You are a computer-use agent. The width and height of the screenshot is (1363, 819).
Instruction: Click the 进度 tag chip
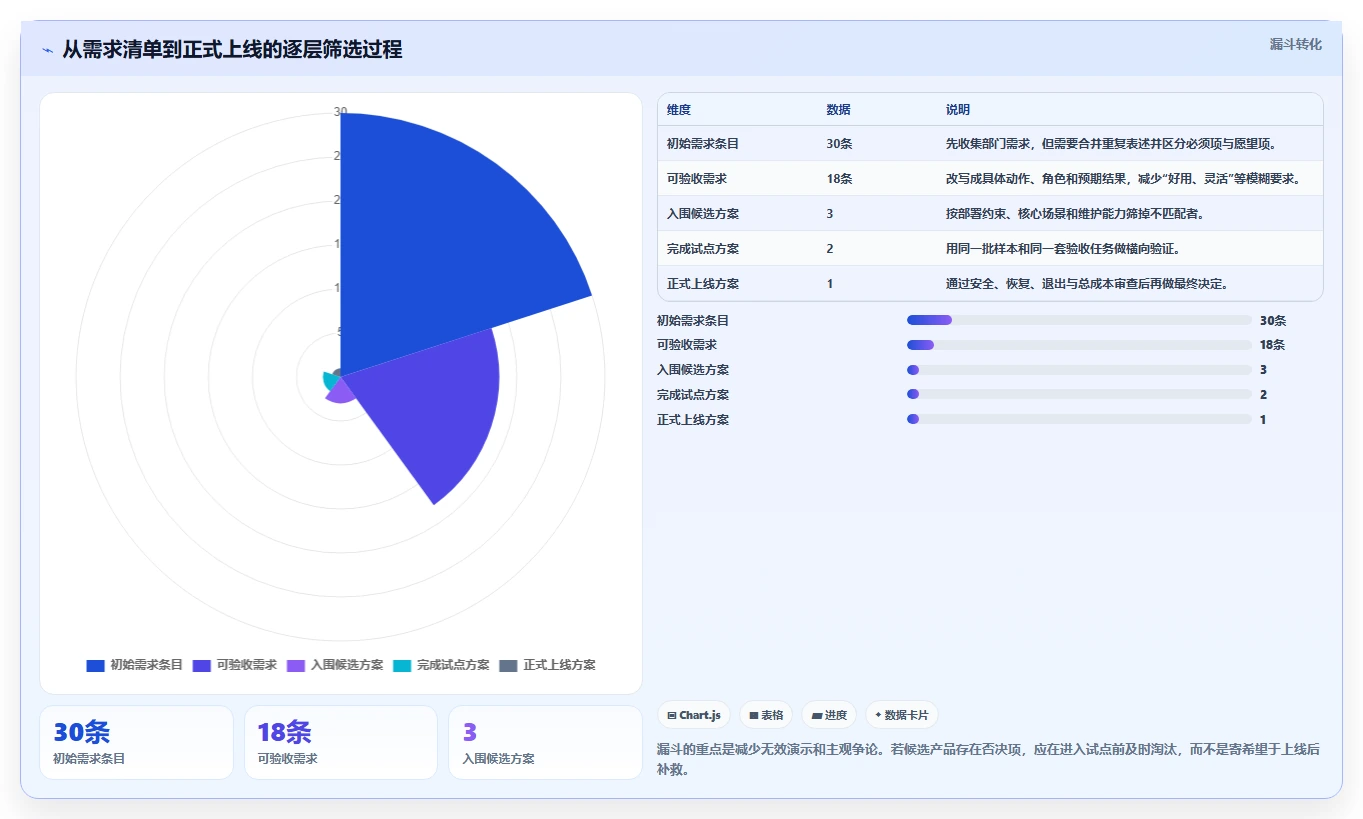coord(829,715)
